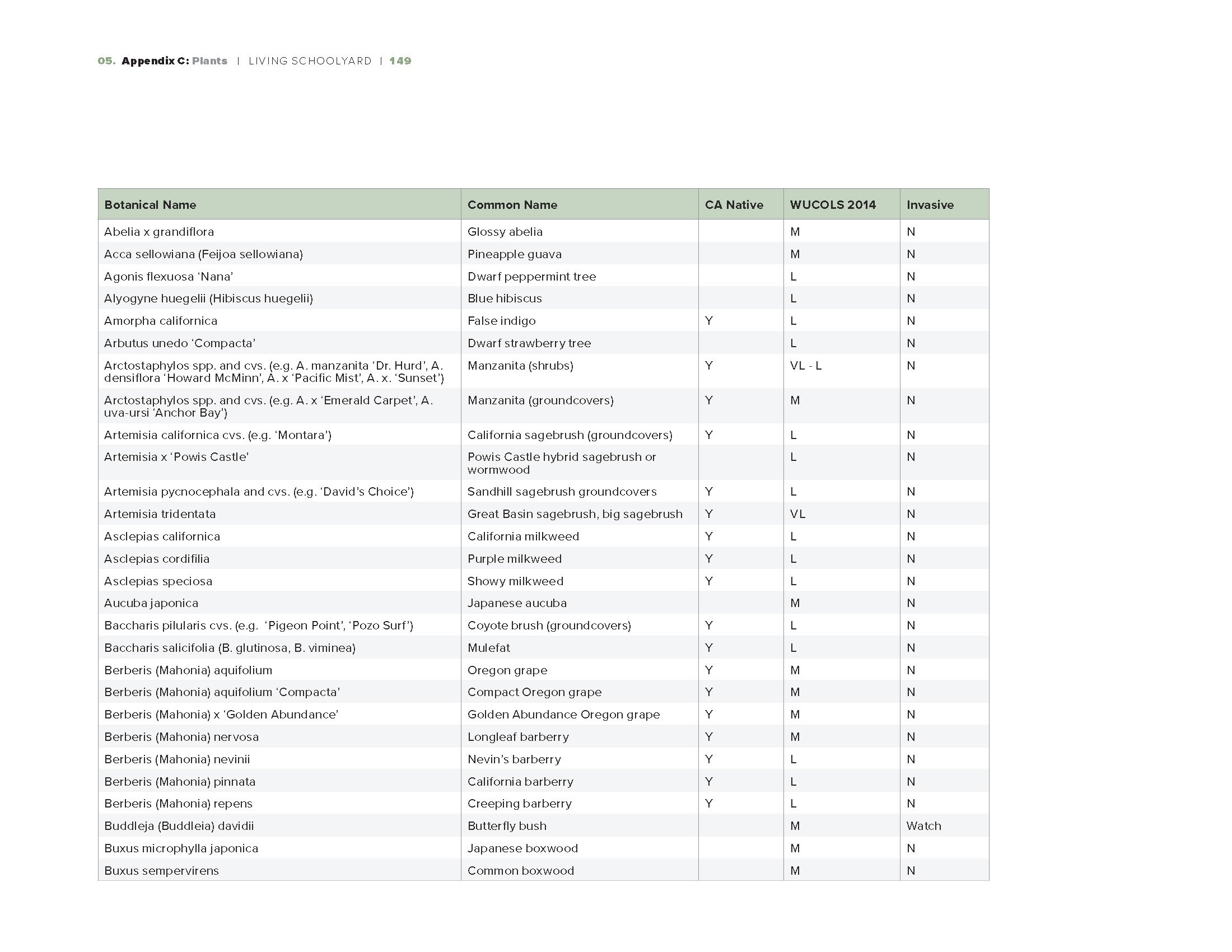1232x952 pixels.
Task: Click 'Berberis (Mahonia) aquifolium 'Compacta''
Action: tap(222, 692)
